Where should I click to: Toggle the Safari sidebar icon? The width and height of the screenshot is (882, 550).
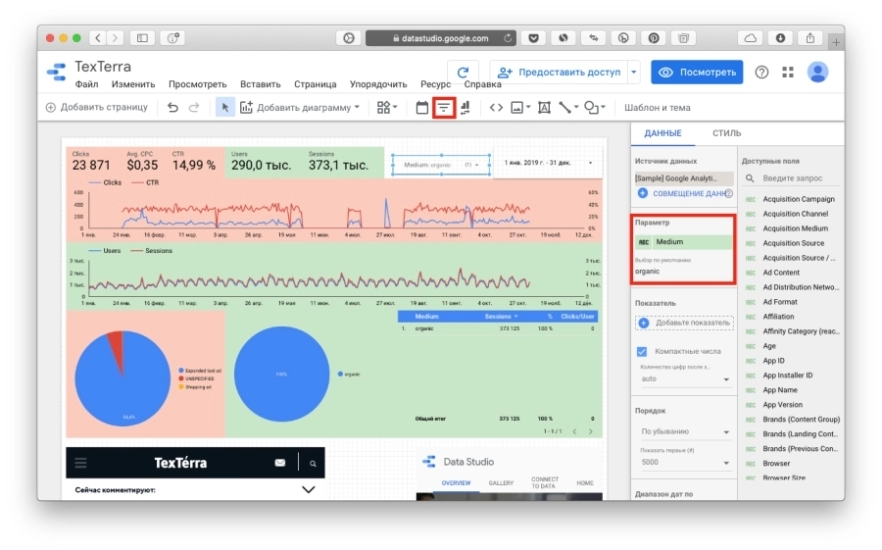(x=142, y=38)
